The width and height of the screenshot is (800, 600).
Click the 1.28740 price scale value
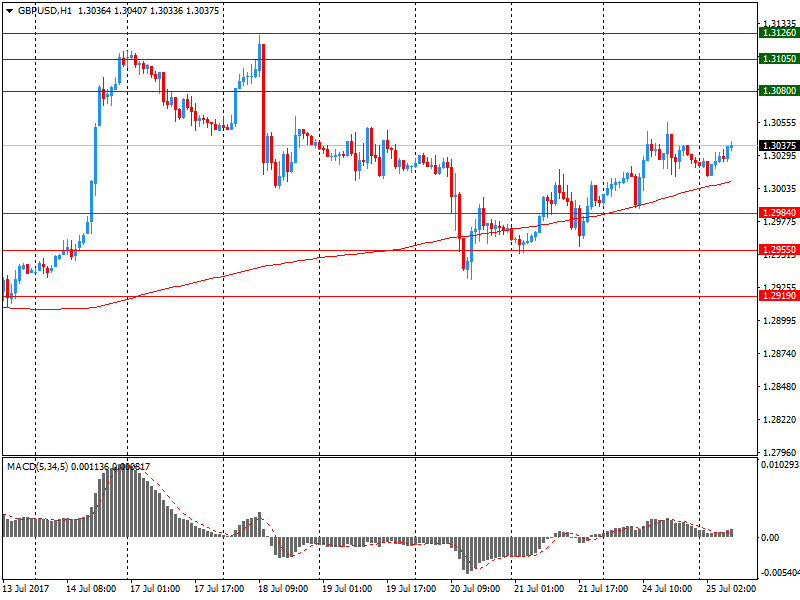pos(780,354)
